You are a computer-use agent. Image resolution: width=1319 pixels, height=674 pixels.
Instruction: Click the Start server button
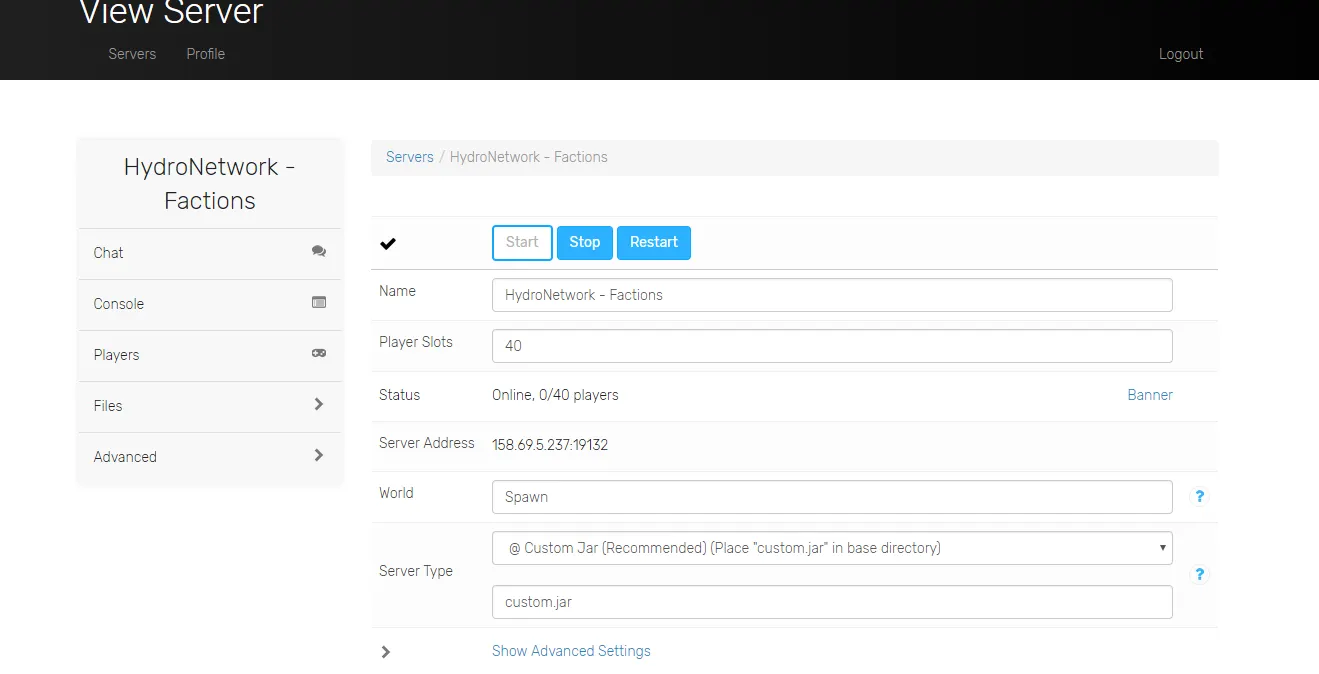click(x=522, y=242)
